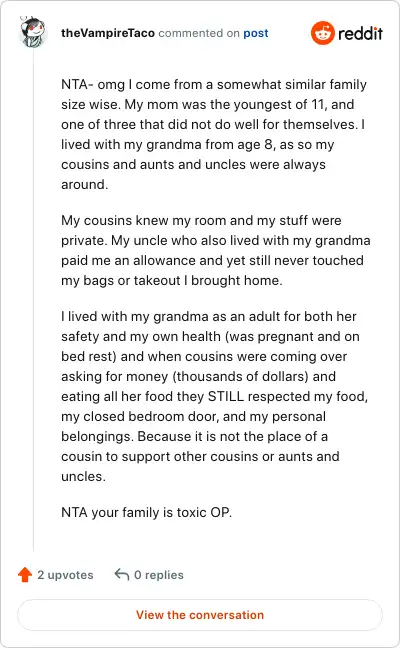This screenshot has height=648, width=400.
Task: Click the single word "around." ending paragraph one
Action: (85, 185)
